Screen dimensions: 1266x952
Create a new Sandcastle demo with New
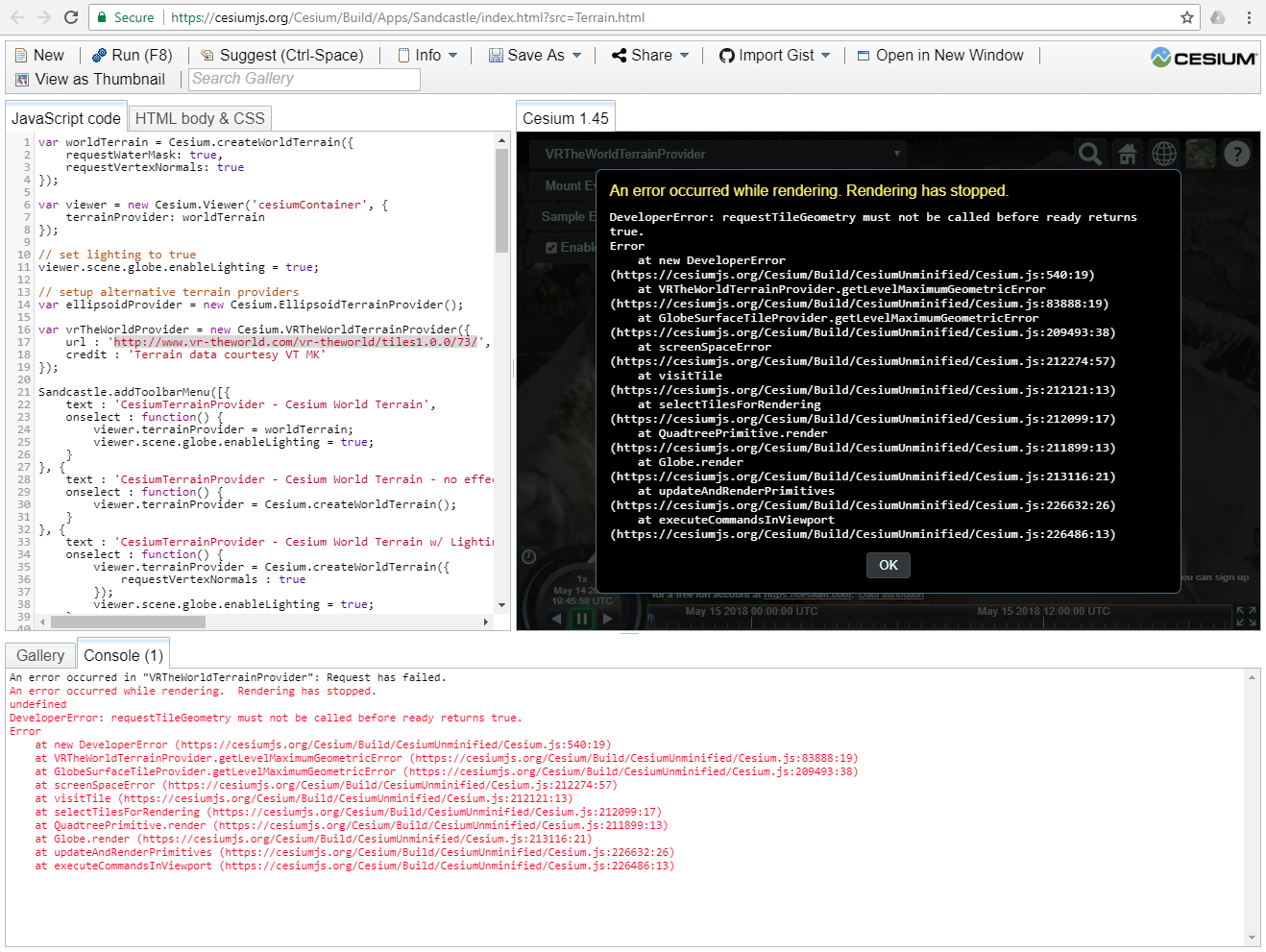click(39, 56)
